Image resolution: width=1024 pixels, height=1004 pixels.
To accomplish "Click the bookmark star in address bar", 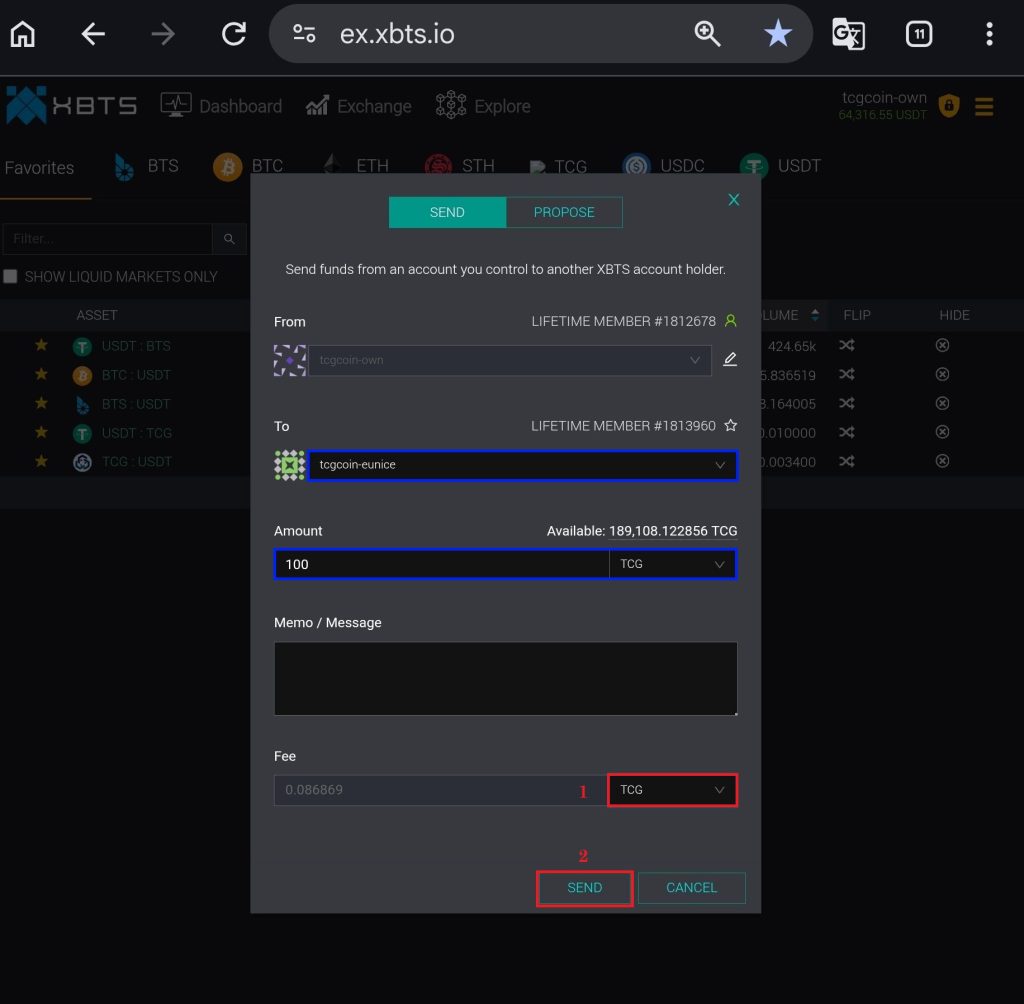I will pyautogui.click(x=777, y=35).
